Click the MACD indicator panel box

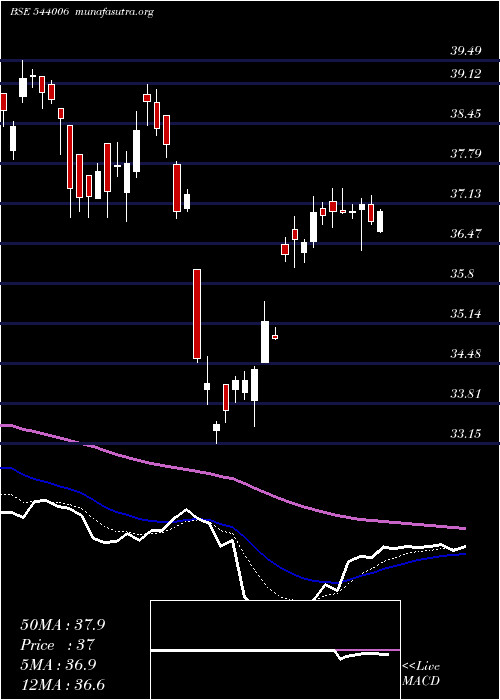[275, 650]
